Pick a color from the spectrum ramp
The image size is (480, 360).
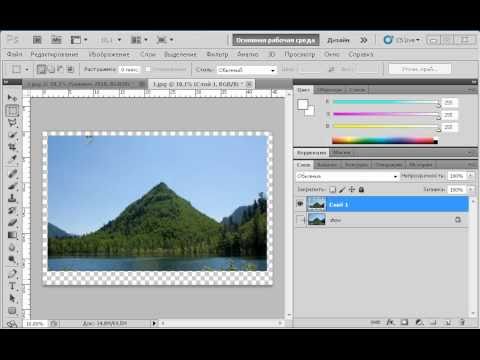pyautogui.click(x=385, y=141)
